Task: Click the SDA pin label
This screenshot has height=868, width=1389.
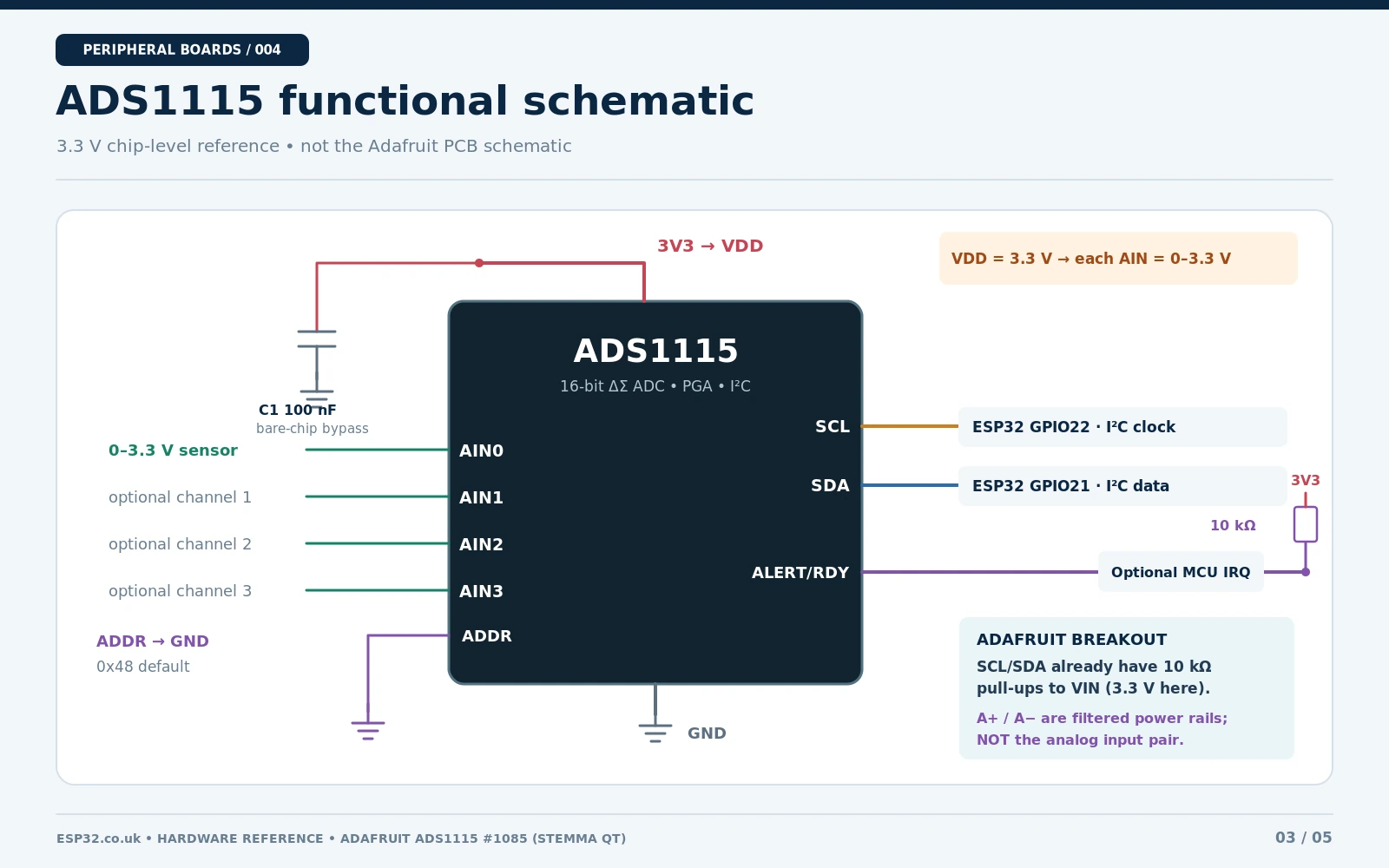Action: pyautogui.click(x=830, y=485)
